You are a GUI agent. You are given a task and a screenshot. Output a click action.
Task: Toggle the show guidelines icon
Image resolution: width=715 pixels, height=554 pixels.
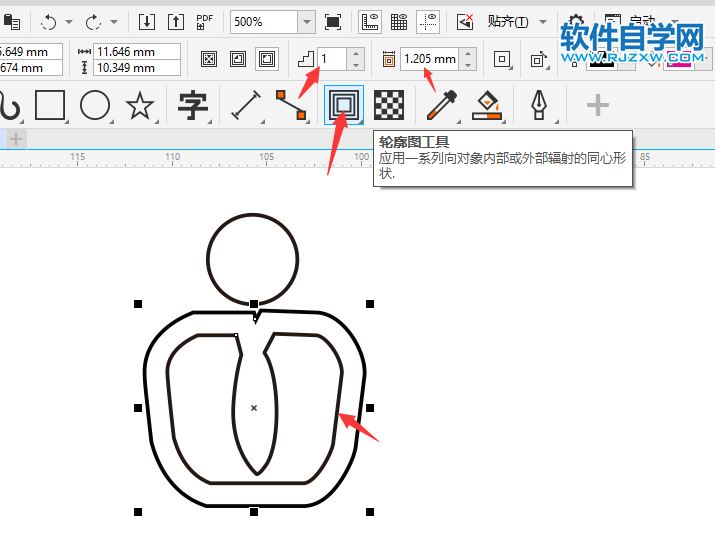(x=428, y=21)
